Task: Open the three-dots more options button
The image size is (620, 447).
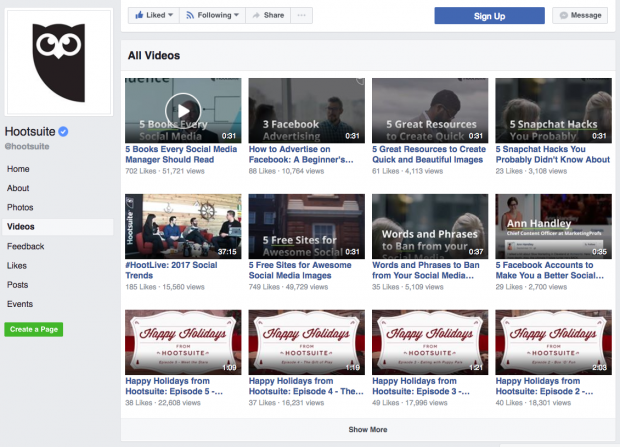Action: point(301,15)
